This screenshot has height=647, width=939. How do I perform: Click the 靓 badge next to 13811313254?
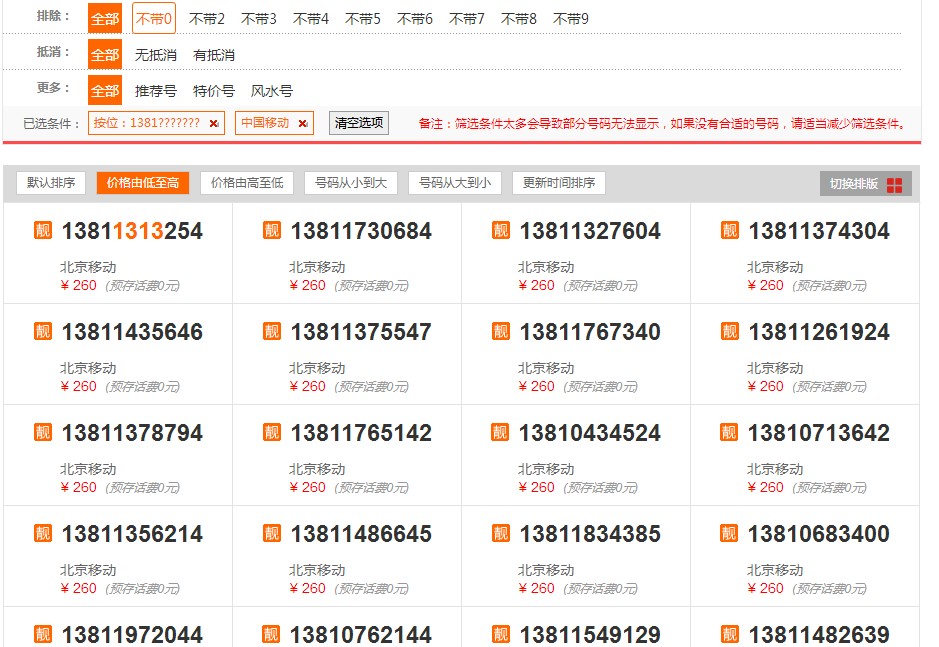(43, 230)
